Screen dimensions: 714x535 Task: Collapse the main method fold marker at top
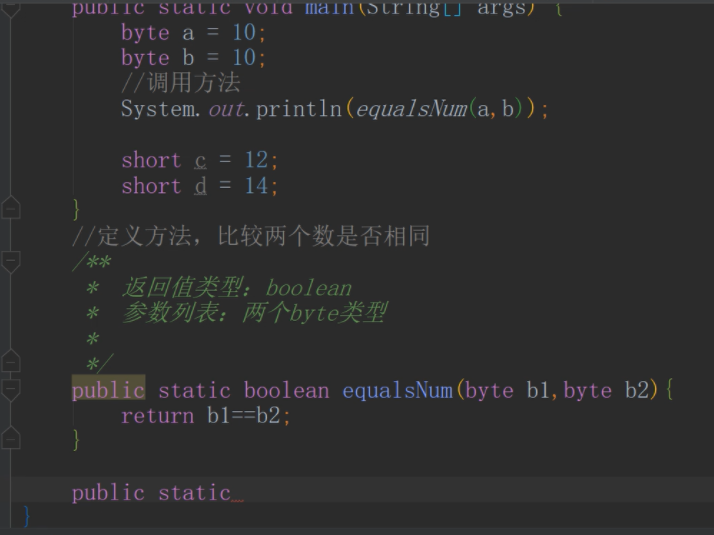click(x=10, y=9)
